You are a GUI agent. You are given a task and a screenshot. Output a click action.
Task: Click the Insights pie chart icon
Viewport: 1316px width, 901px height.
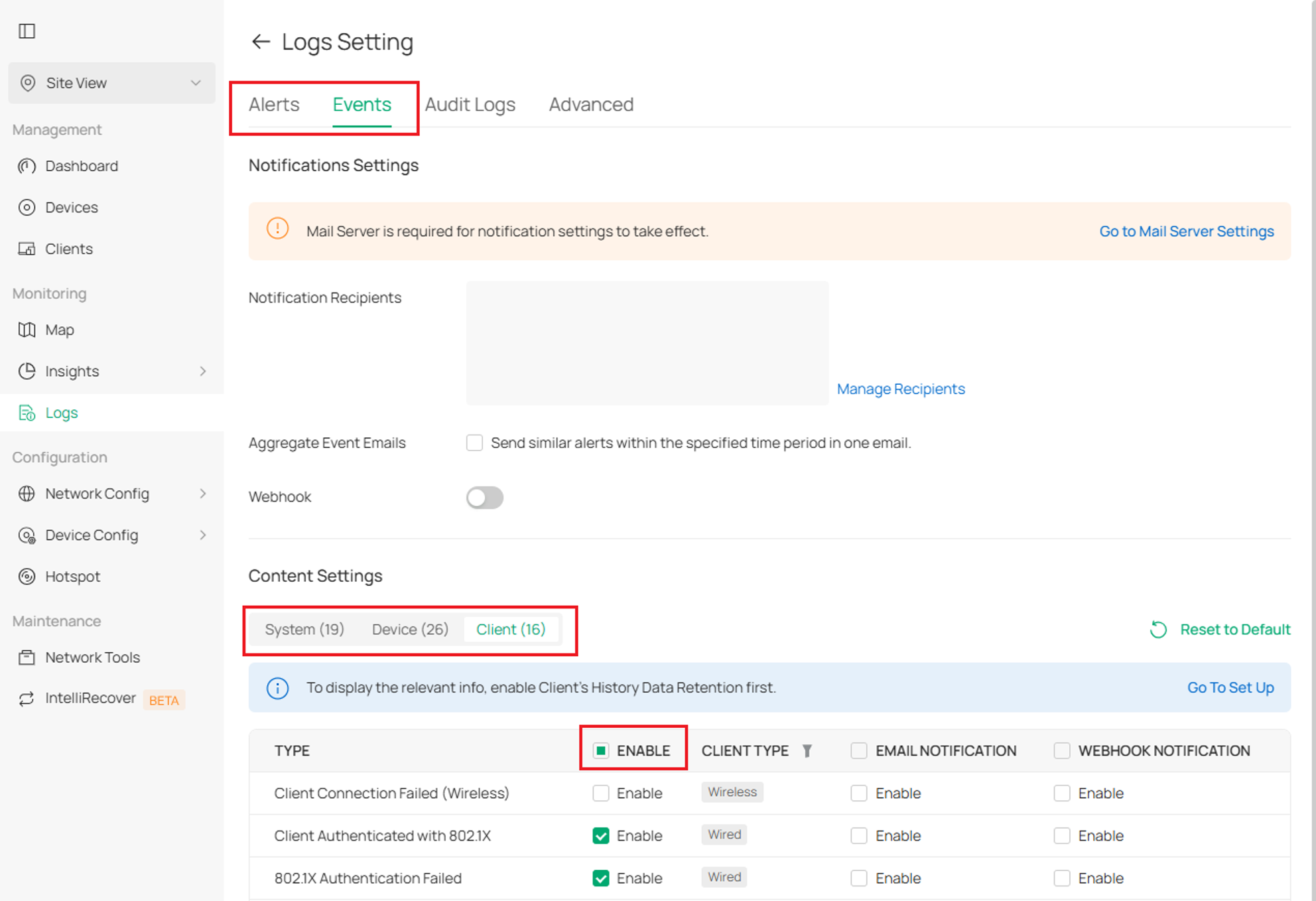click(x=27, y=371)
